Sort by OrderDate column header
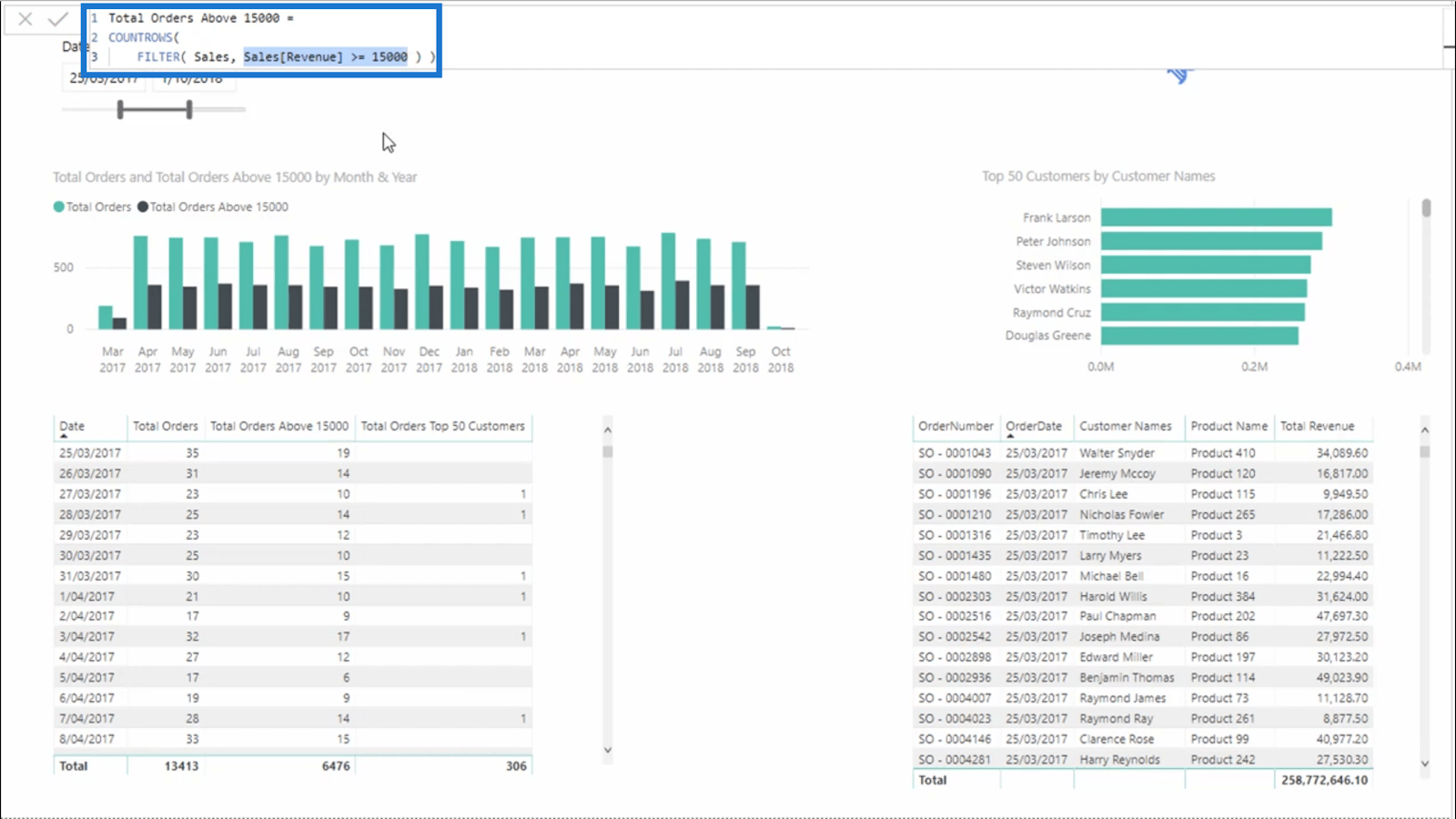Viewport: 1456px width, 819px height. [1034, 426]
